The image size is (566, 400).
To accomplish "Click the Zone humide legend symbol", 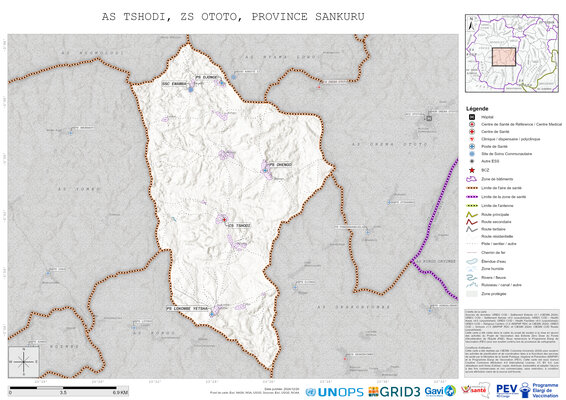I will tap(471, 269).
